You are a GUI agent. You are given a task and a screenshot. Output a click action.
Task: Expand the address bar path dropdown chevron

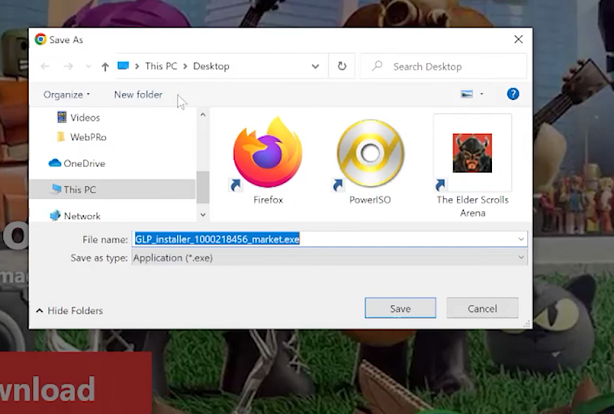[316, 67]
